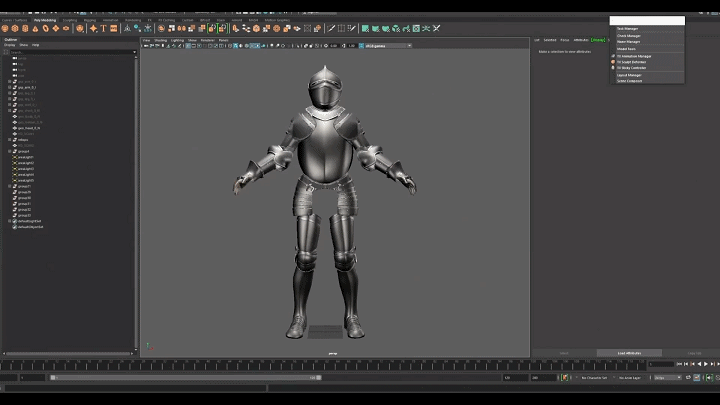The image size is (720, 405).
Task: Click the search field atop the popup menu
Action: (x=647, y=20)
